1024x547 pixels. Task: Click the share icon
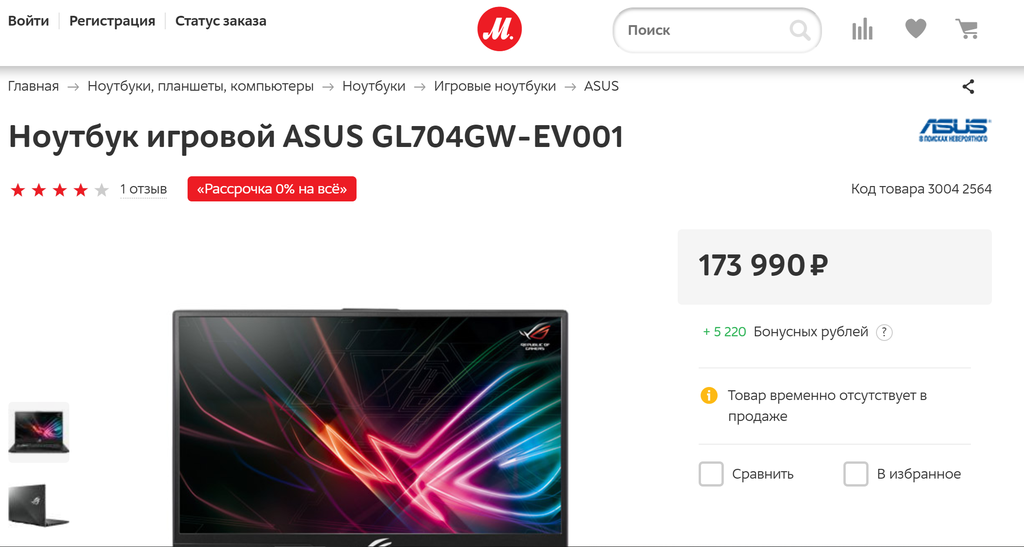point(968,86)
